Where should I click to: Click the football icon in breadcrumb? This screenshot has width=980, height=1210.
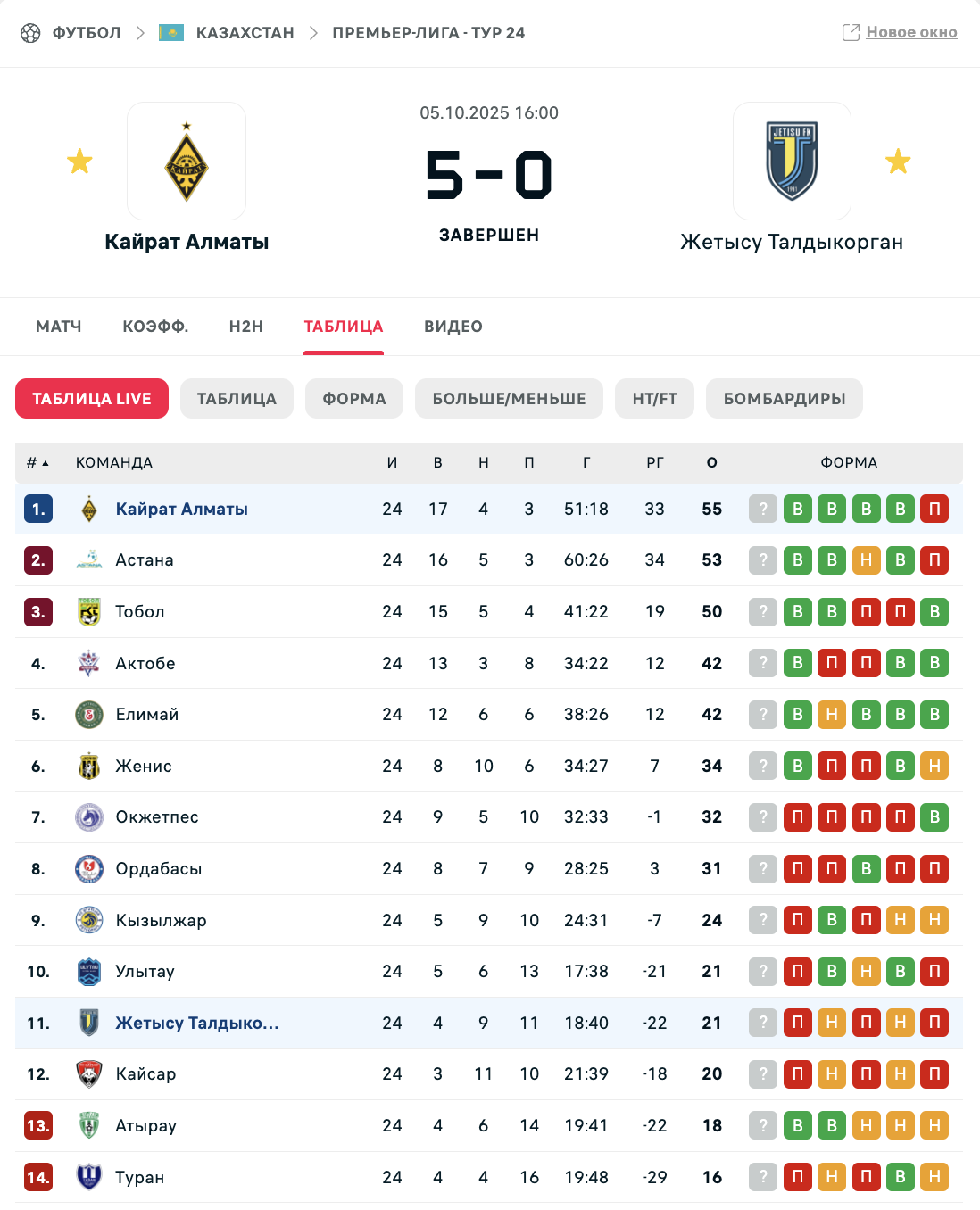point(30,33)
